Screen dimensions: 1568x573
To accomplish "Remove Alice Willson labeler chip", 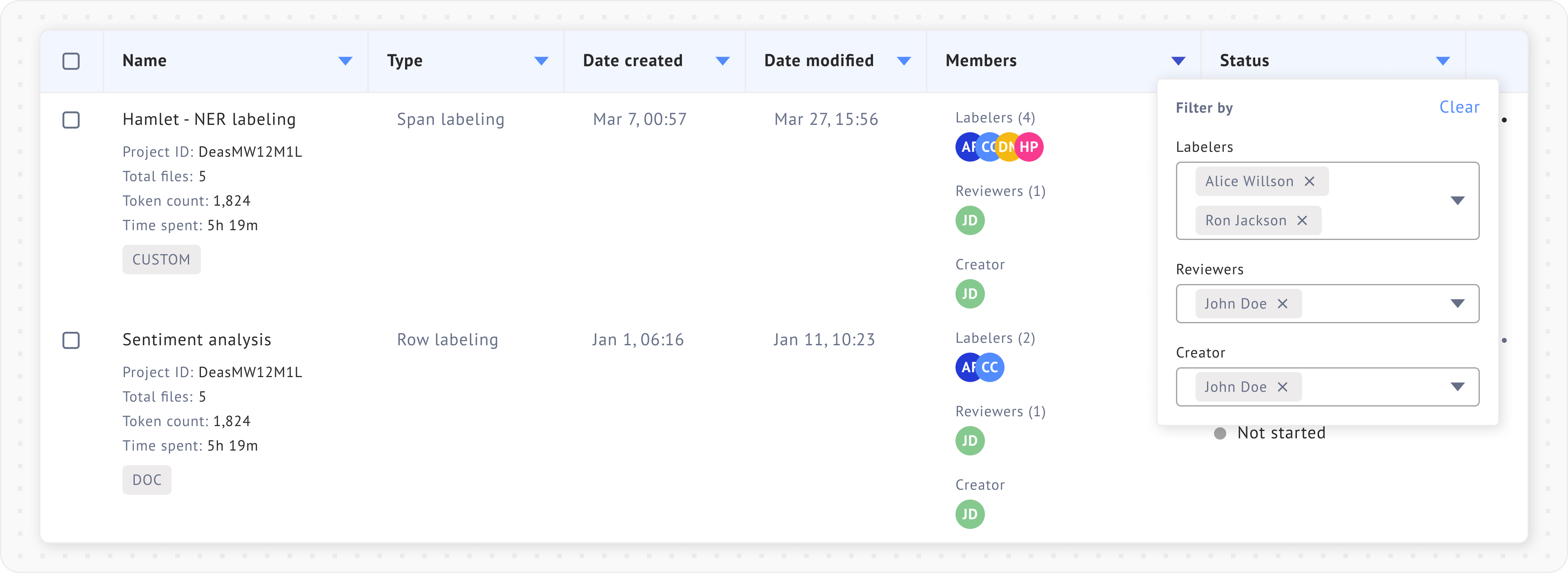I will pos(1309,181).
